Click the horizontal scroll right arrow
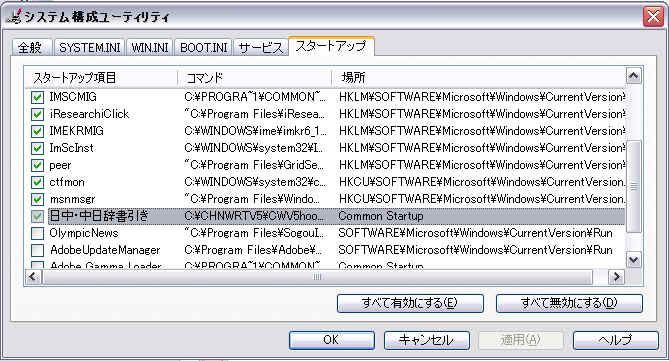 (616, 277)
